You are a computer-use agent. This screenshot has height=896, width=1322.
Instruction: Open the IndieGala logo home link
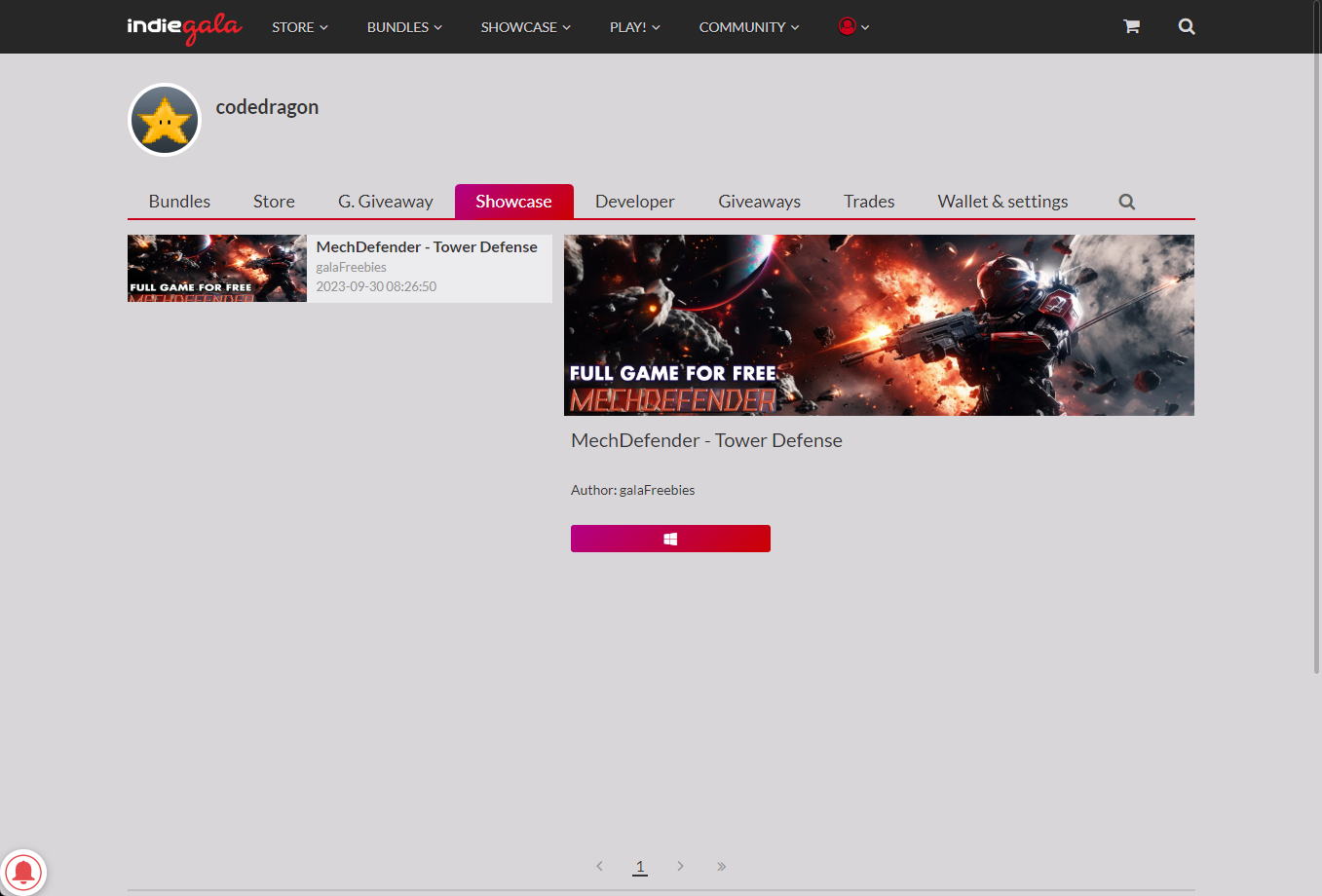coord(184,27)
